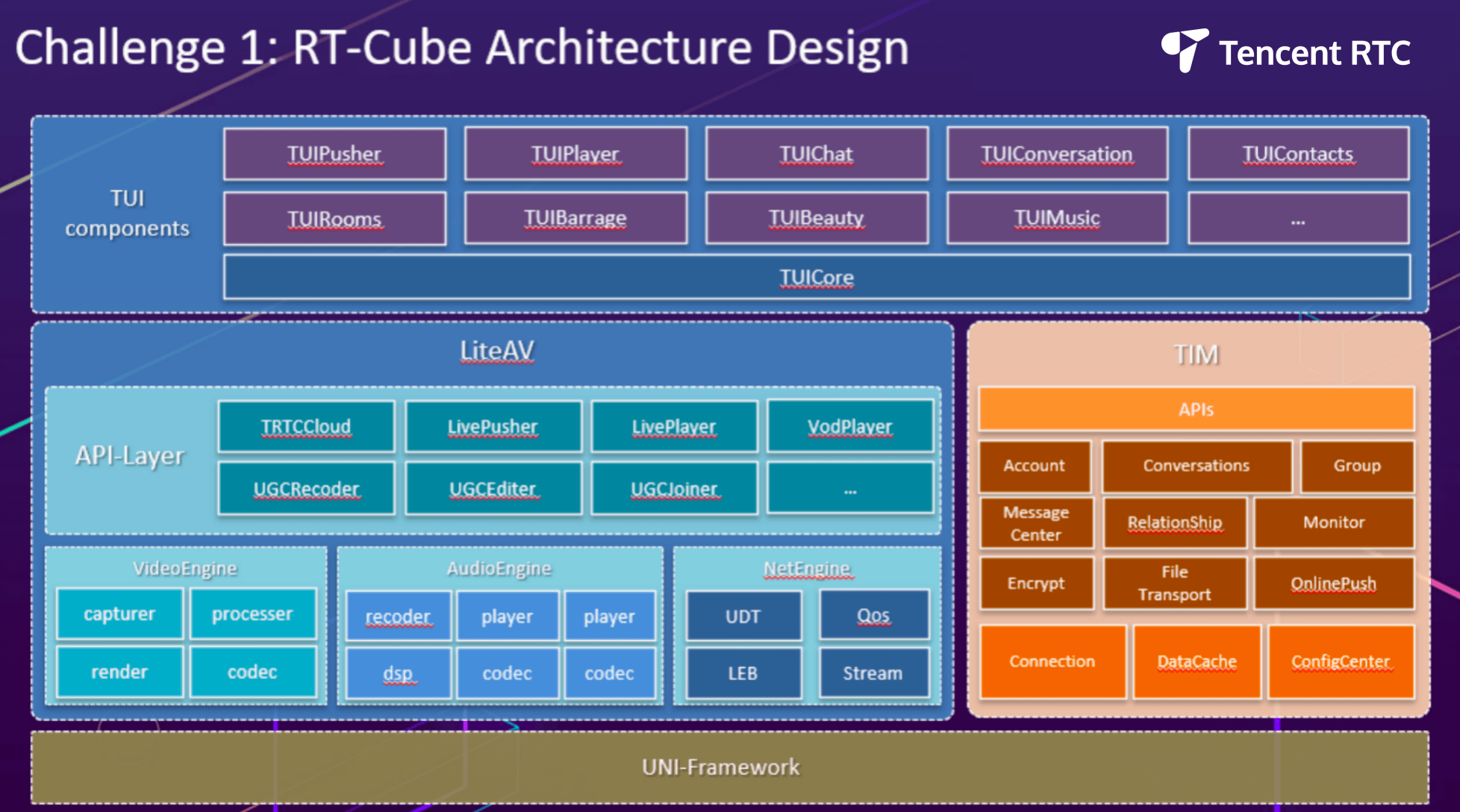Choose the TUIConversation component box
This screenshot has height=812, width=1460.
point(1057,154)
